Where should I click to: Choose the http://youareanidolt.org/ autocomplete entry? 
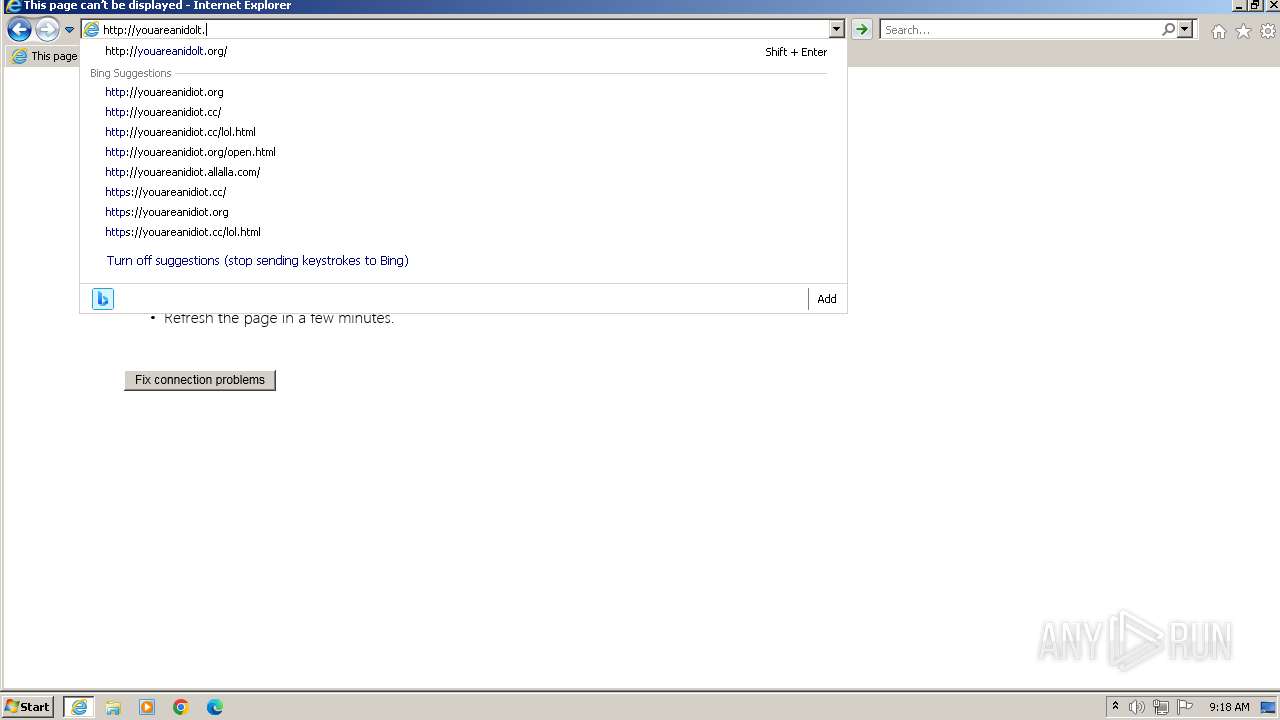coord(463,51)
